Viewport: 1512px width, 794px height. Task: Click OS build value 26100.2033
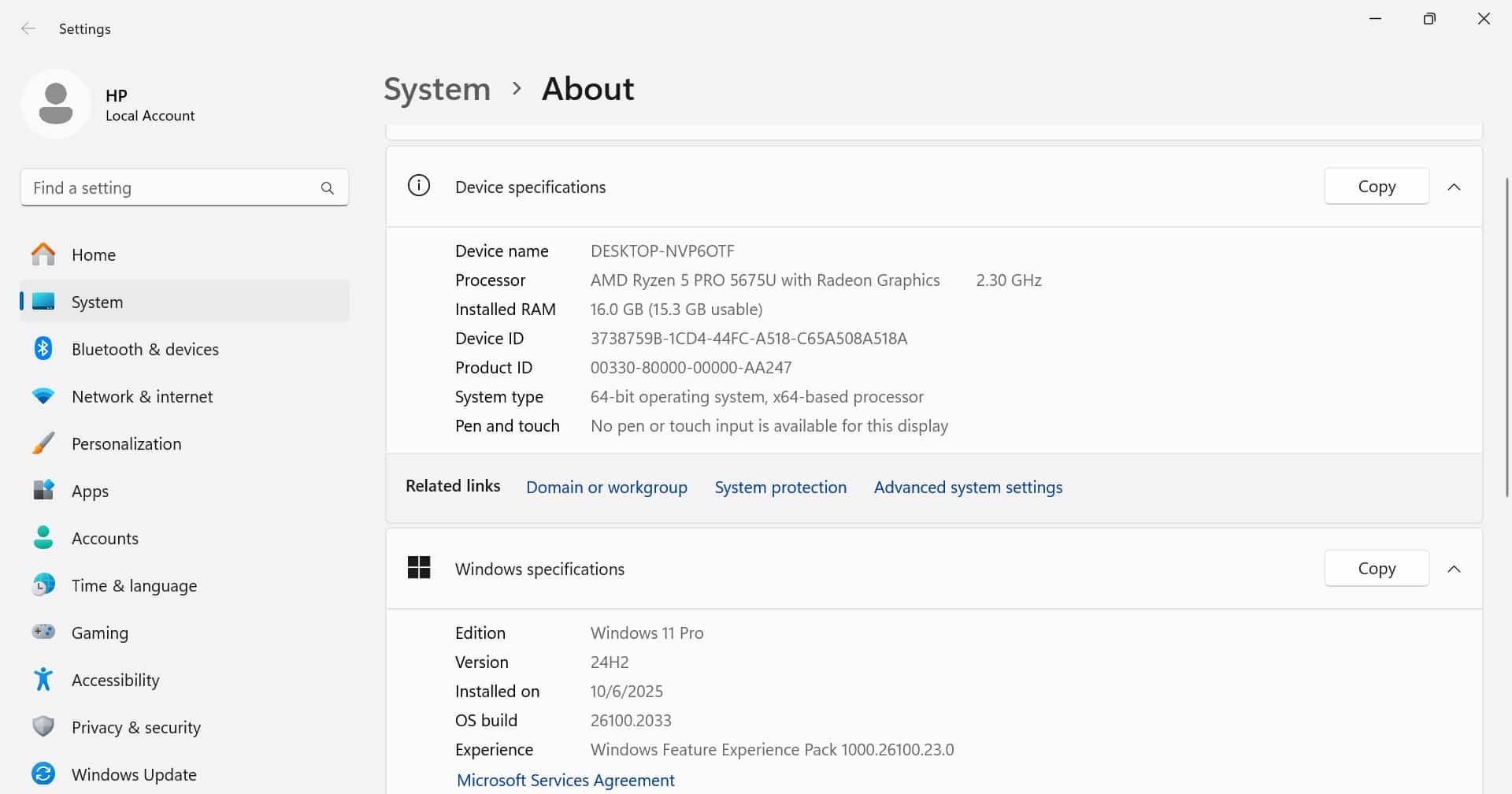click(x=631, y=721)
